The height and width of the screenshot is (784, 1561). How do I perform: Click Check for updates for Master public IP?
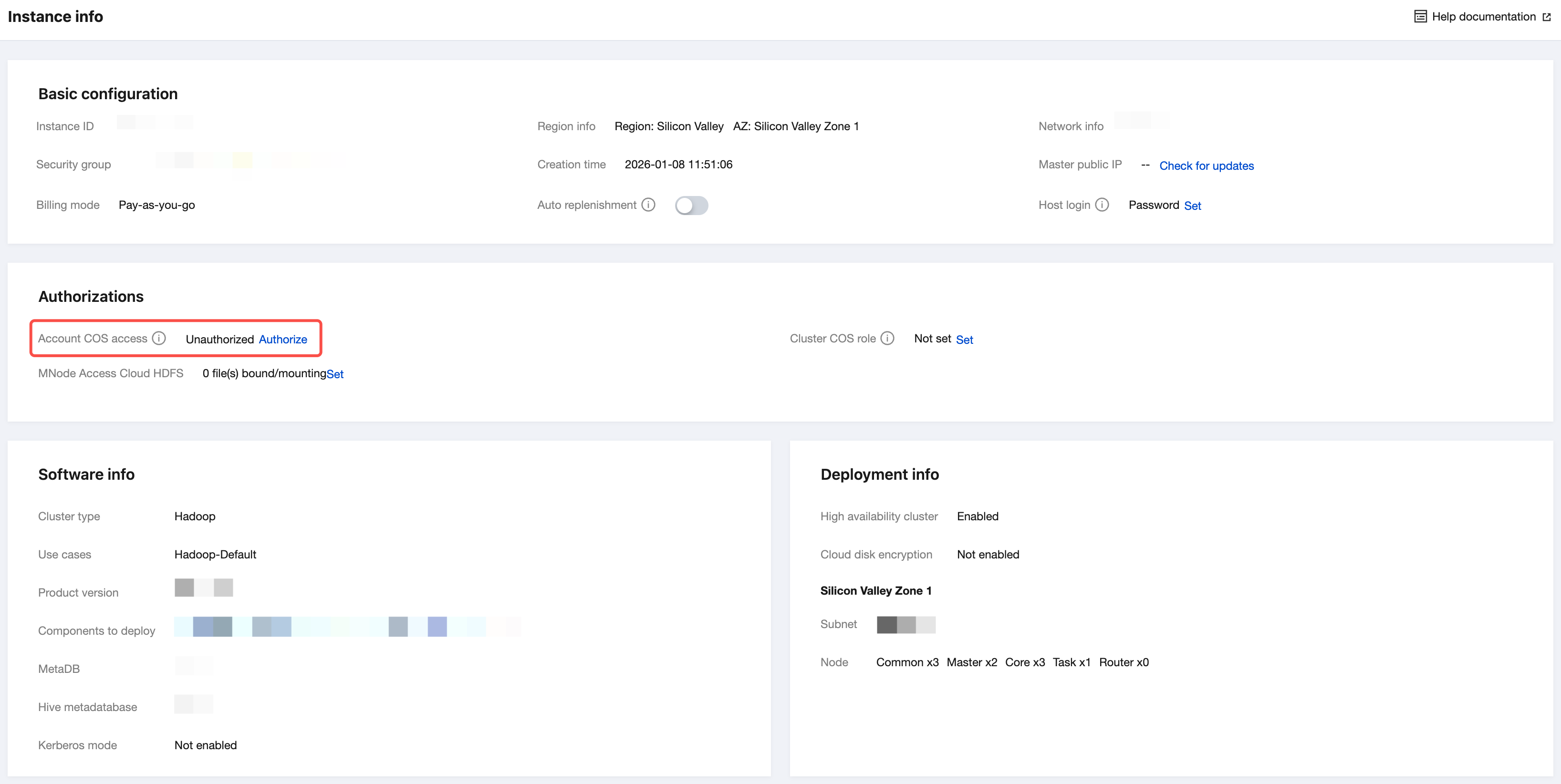coord(1206,165)
